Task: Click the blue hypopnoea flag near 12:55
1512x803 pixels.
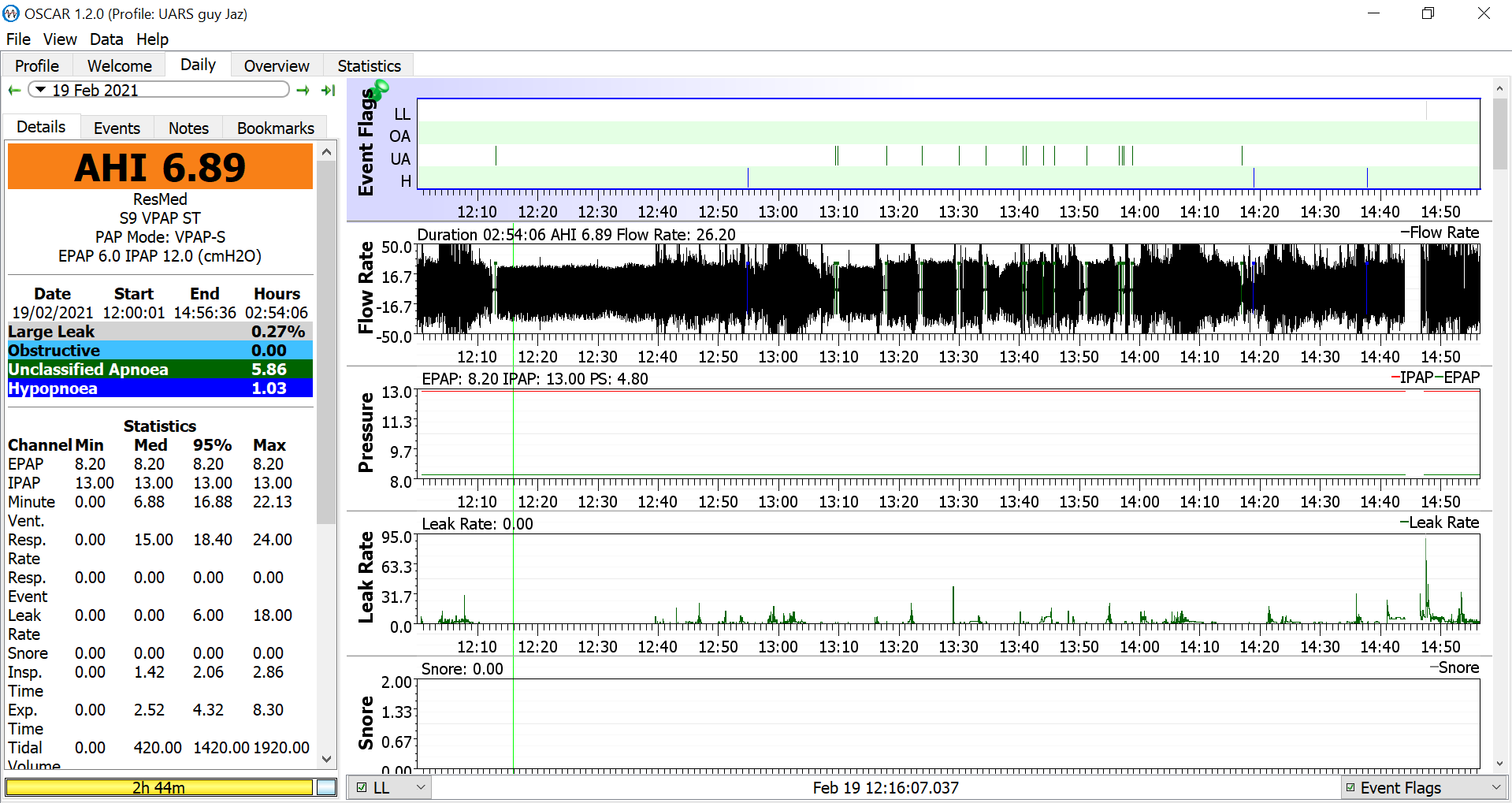Action: (x=748, y=179)
